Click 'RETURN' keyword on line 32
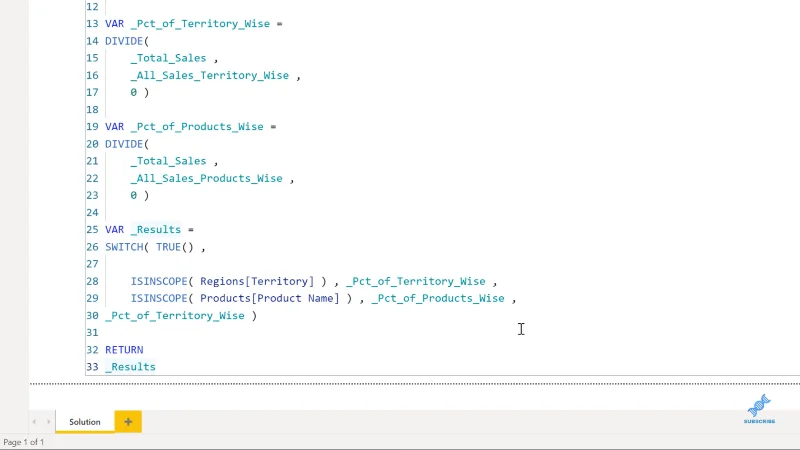This screenshot has height=450, width=800. tap(124, 350)
